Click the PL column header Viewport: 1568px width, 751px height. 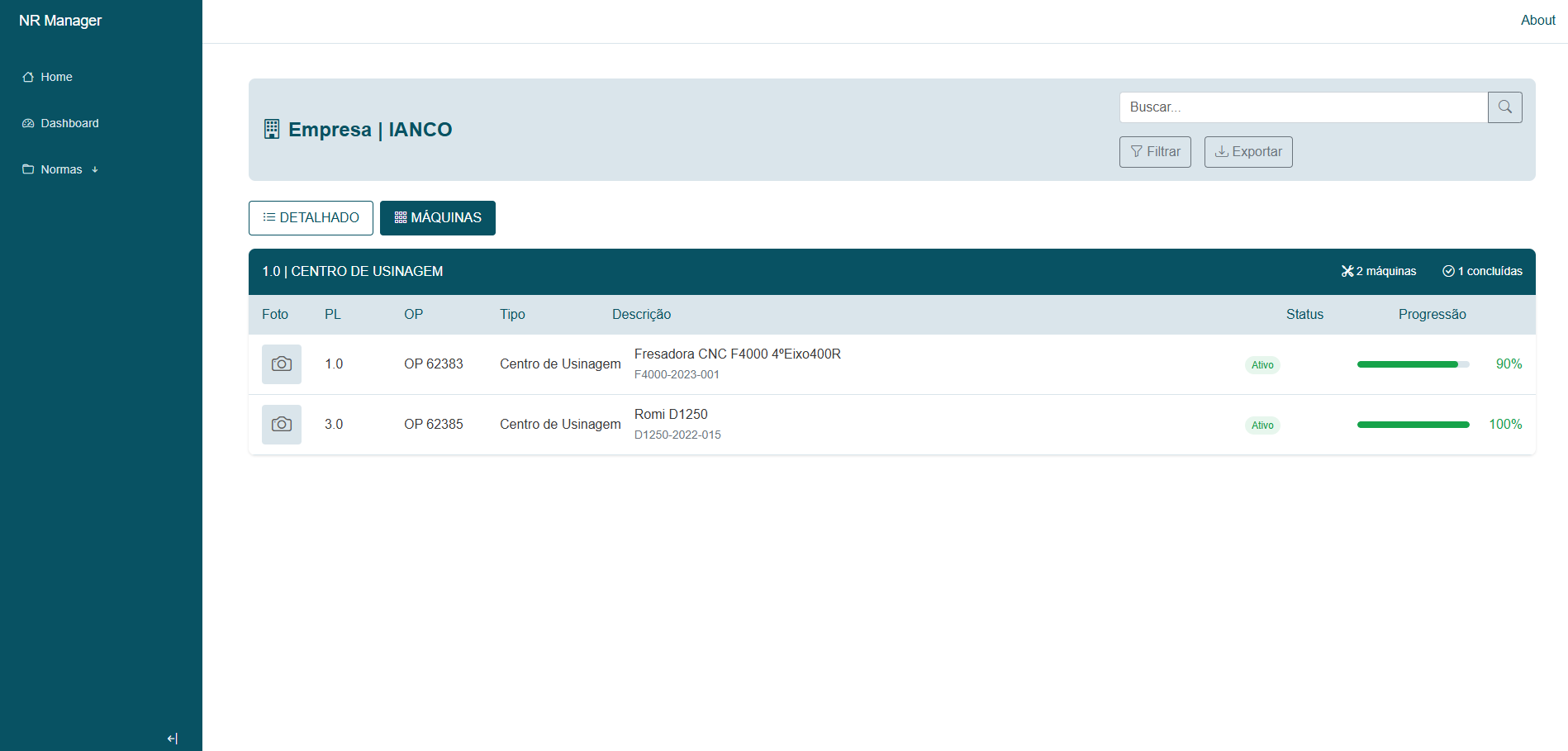pos(333,315)
